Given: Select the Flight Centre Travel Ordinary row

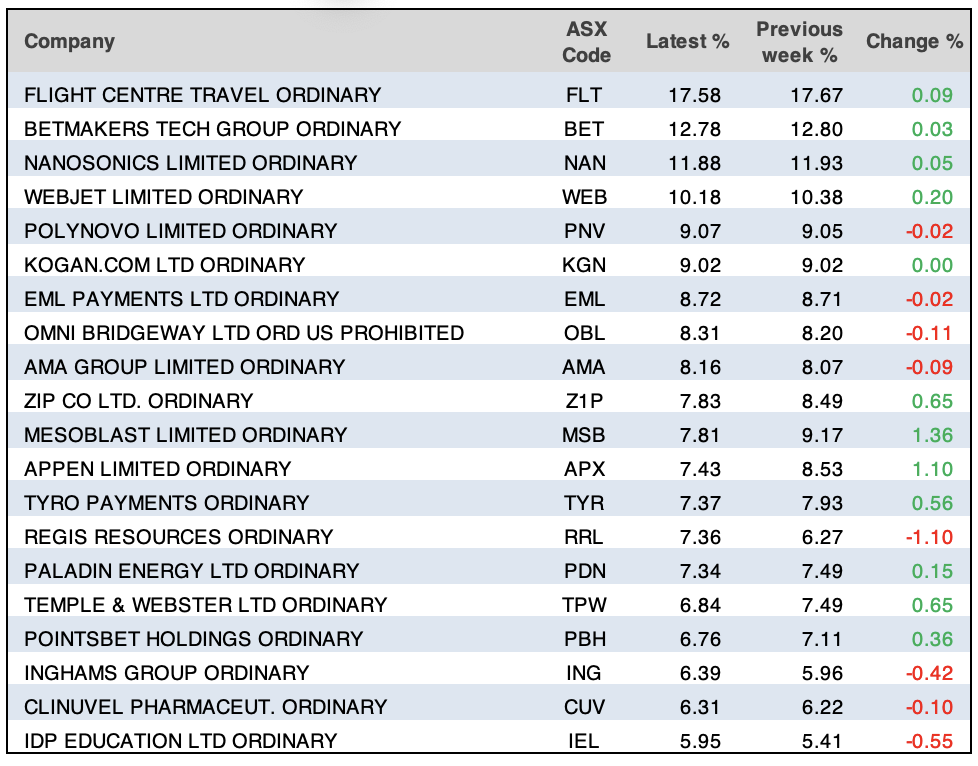Looking at the screenshot, I should (x=202, y=95).
